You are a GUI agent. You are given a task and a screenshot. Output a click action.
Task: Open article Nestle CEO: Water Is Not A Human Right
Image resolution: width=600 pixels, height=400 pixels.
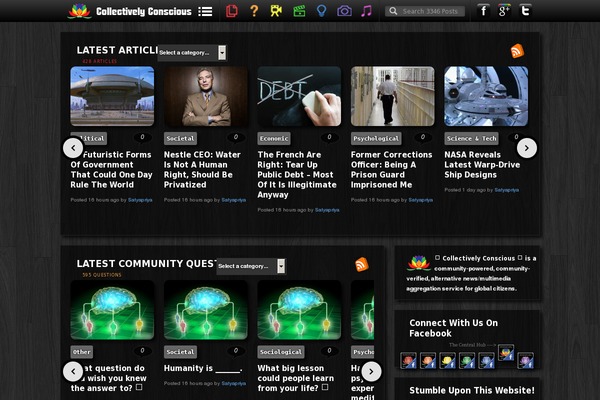point(202,170)
